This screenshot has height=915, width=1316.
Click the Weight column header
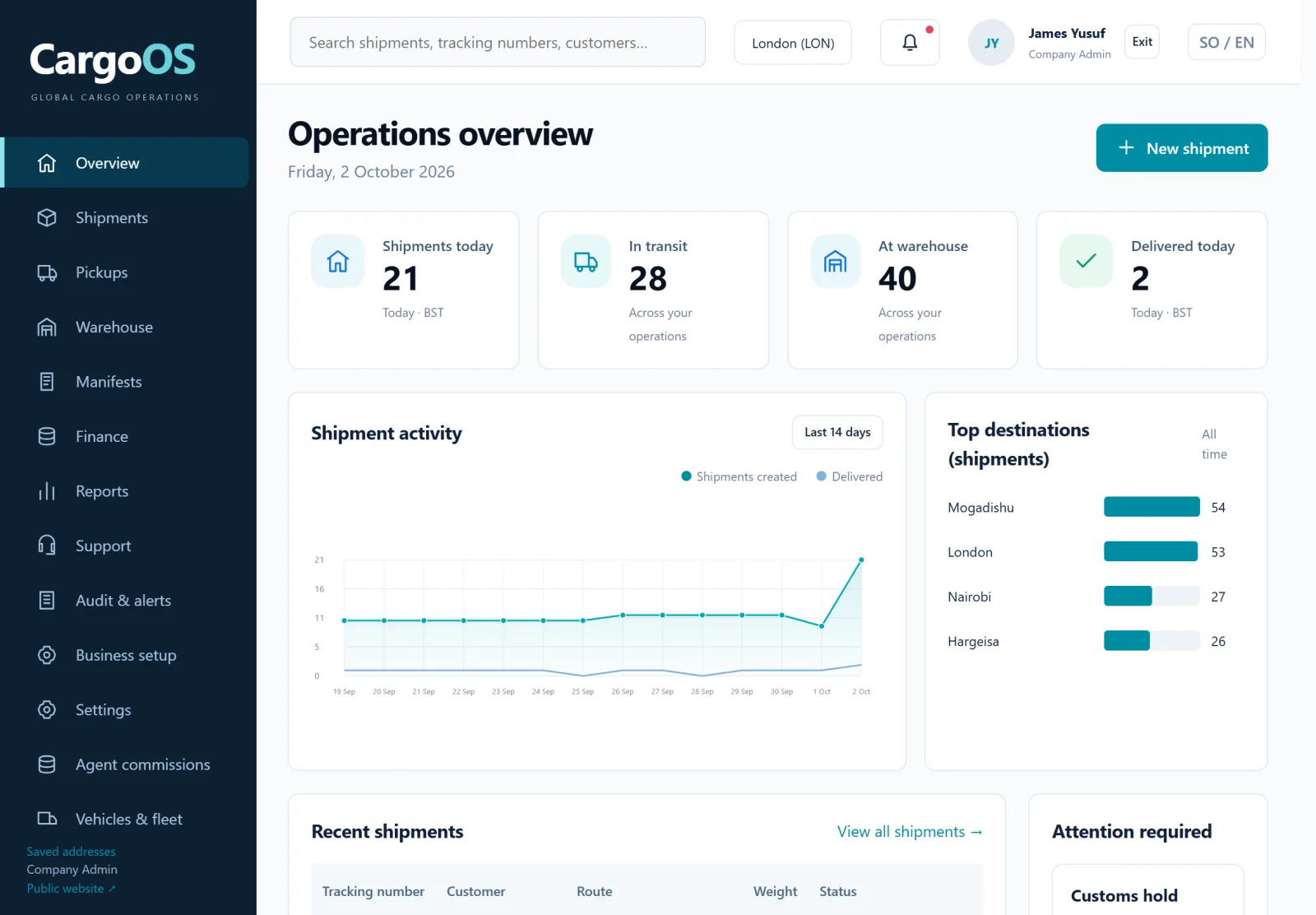(x=776, y=891)
